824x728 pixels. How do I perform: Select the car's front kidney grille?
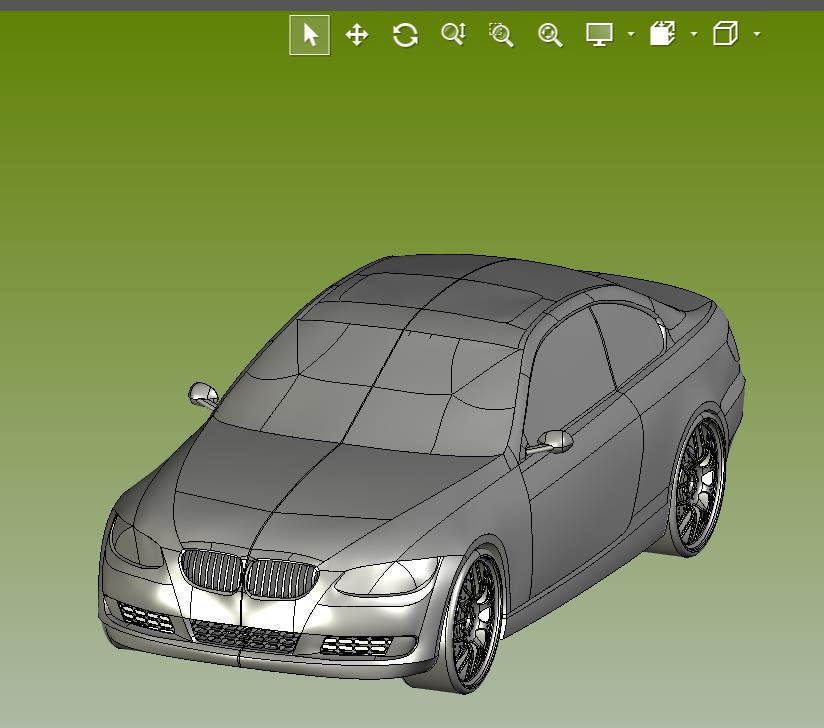(x=250, y=573)
